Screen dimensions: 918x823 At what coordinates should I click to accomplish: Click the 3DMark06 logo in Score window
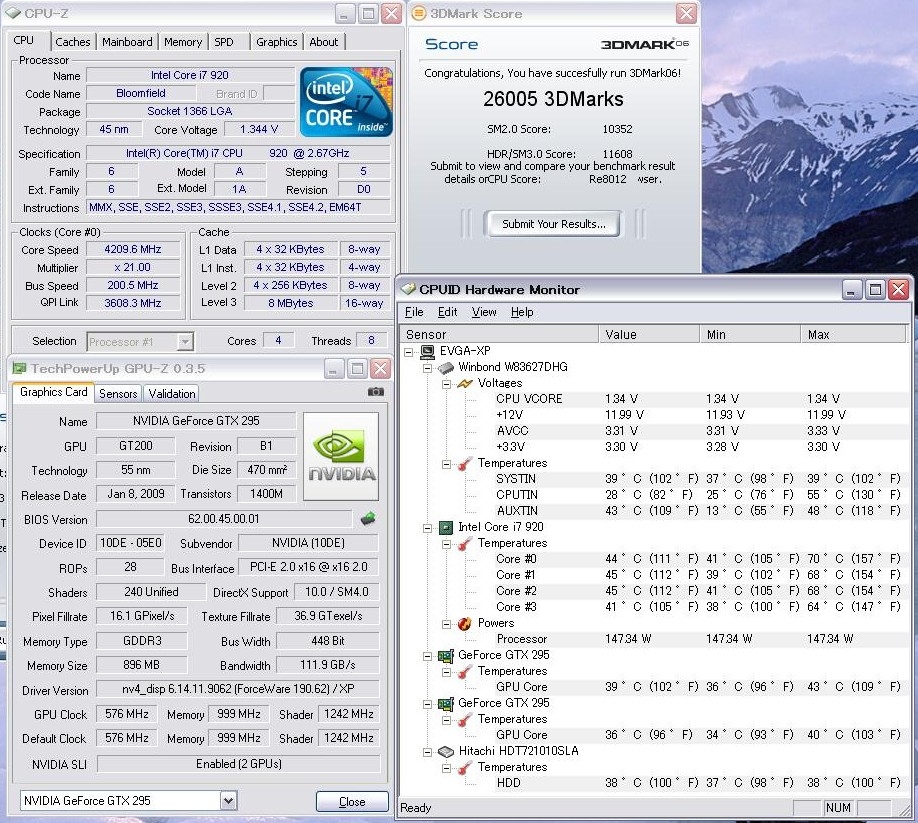645,44
